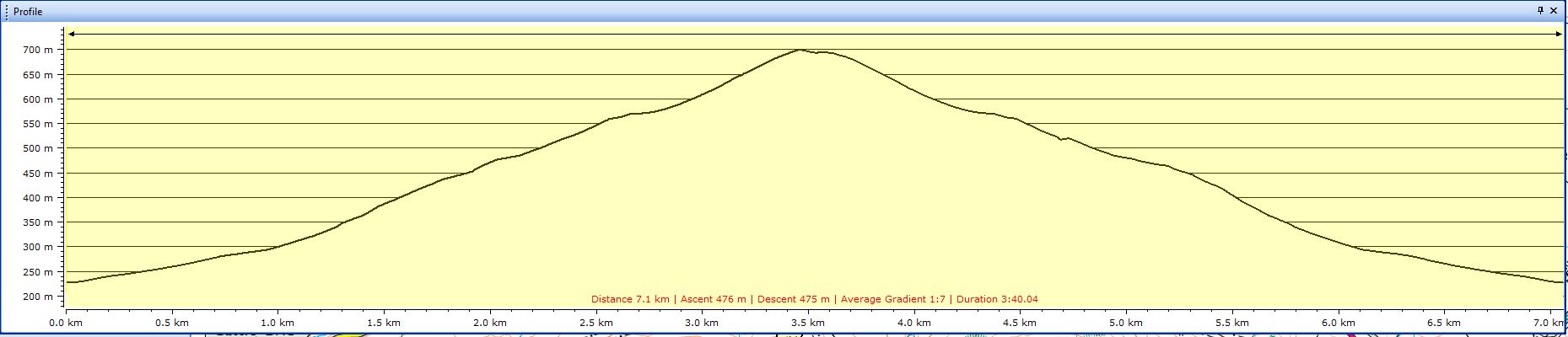Click the 200 m elevation axis label
The image size is (1568, 337).
pos(37,297)
